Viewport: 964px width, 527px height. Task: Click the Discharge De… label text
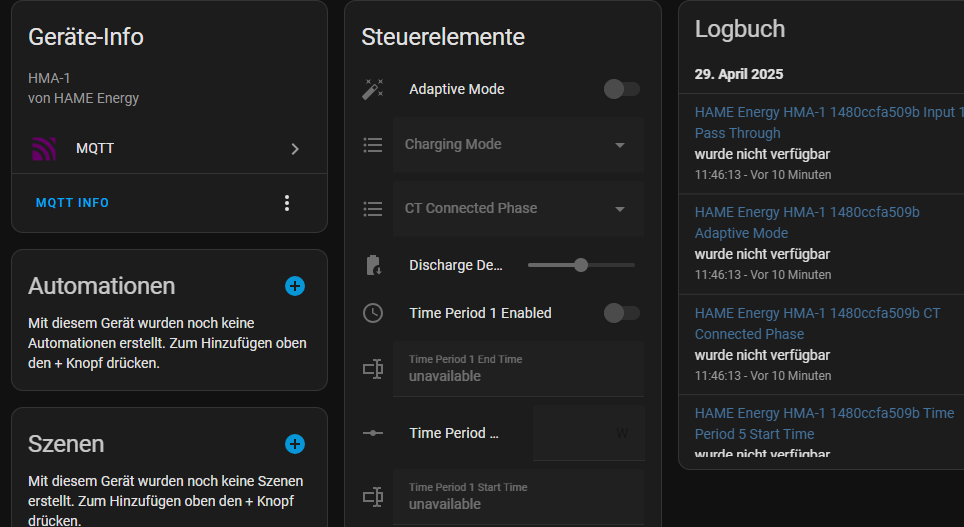pyautogui.click(x=456, y=265)
